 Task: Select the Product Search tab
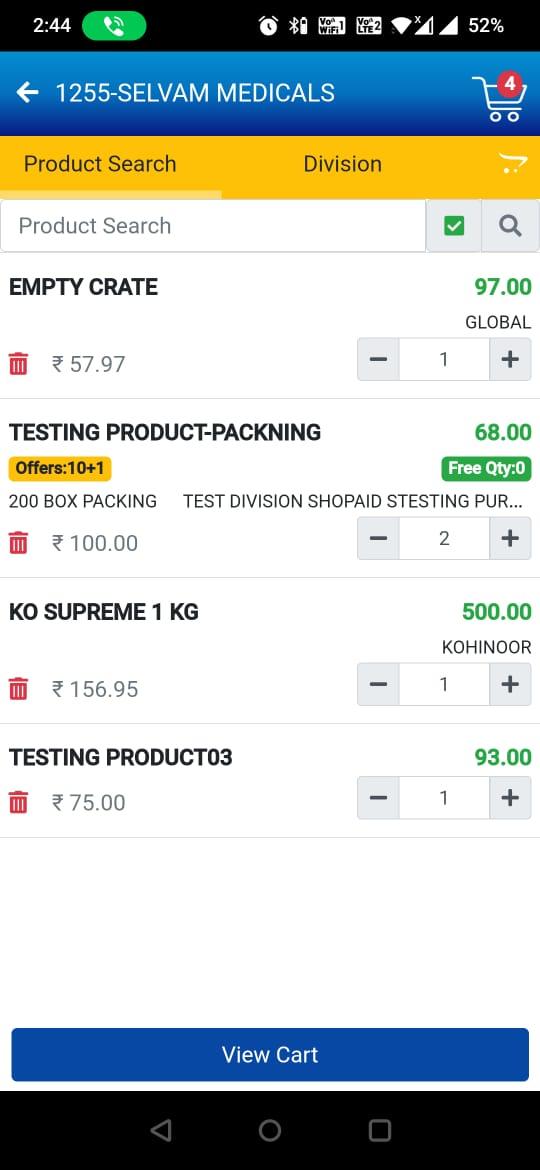tap(100, 164)
